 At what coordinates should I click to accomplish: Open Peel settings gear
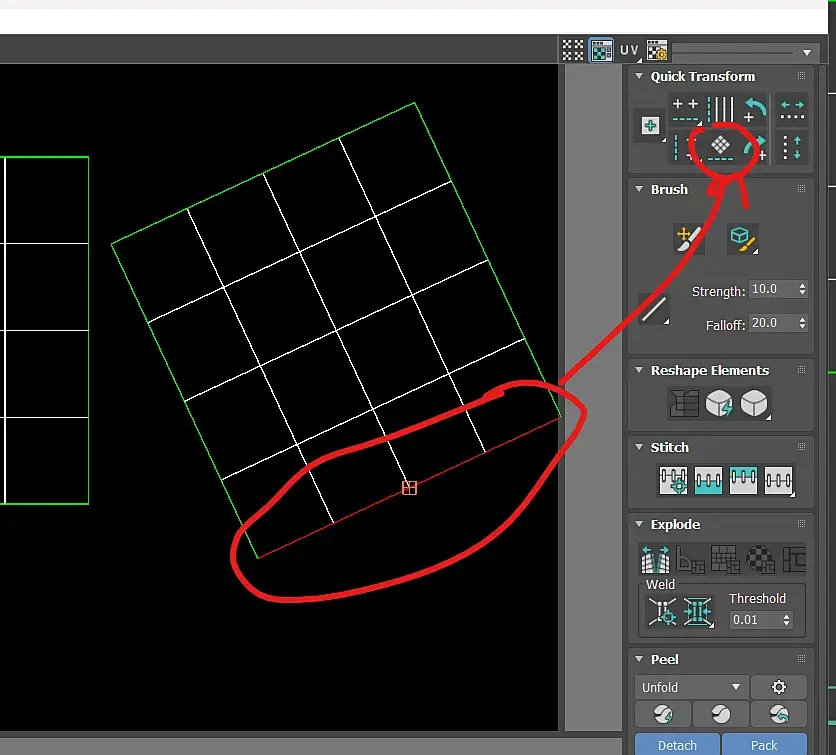coord(778,687)
